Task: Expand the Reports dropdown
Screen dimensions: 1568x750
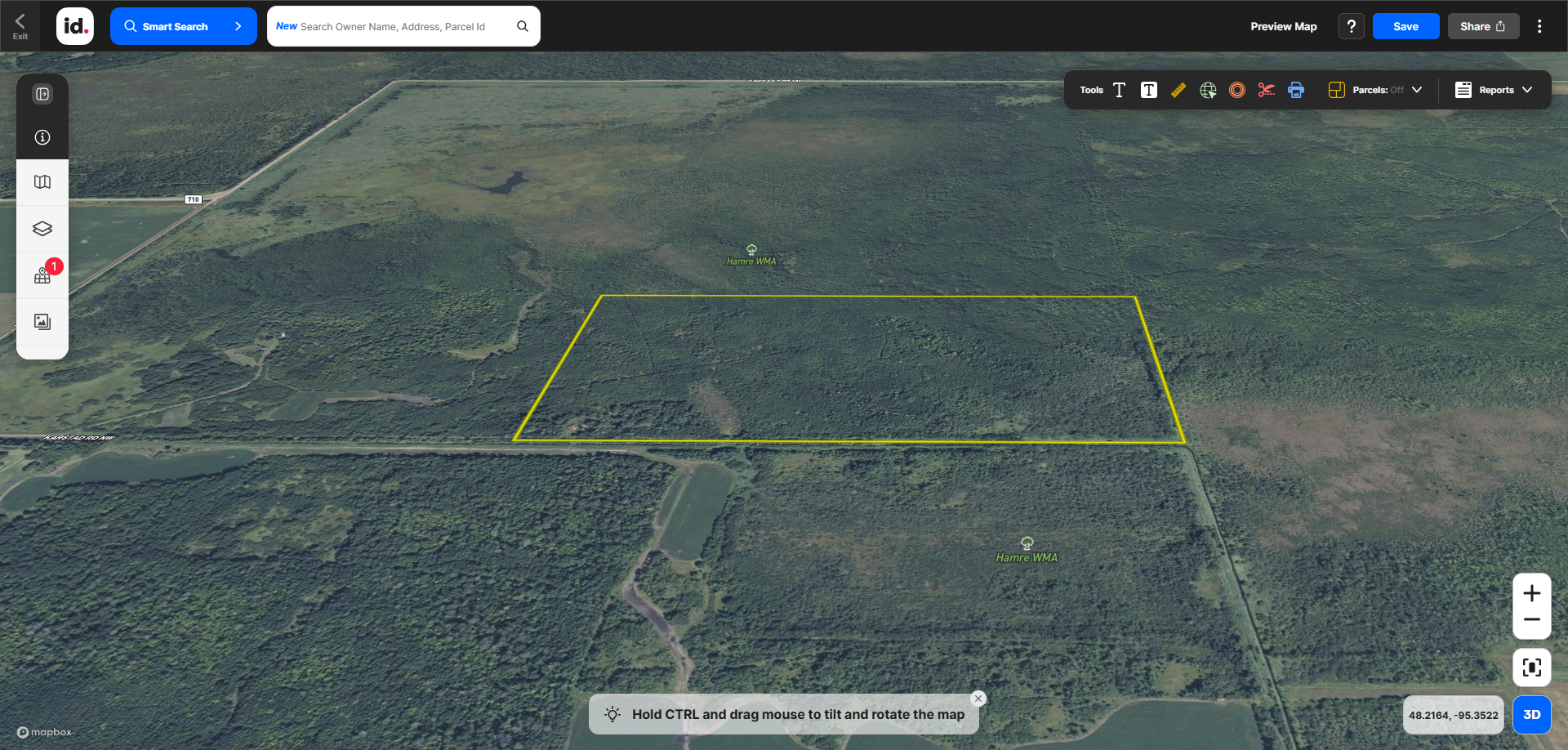Action: point(1493,90)
